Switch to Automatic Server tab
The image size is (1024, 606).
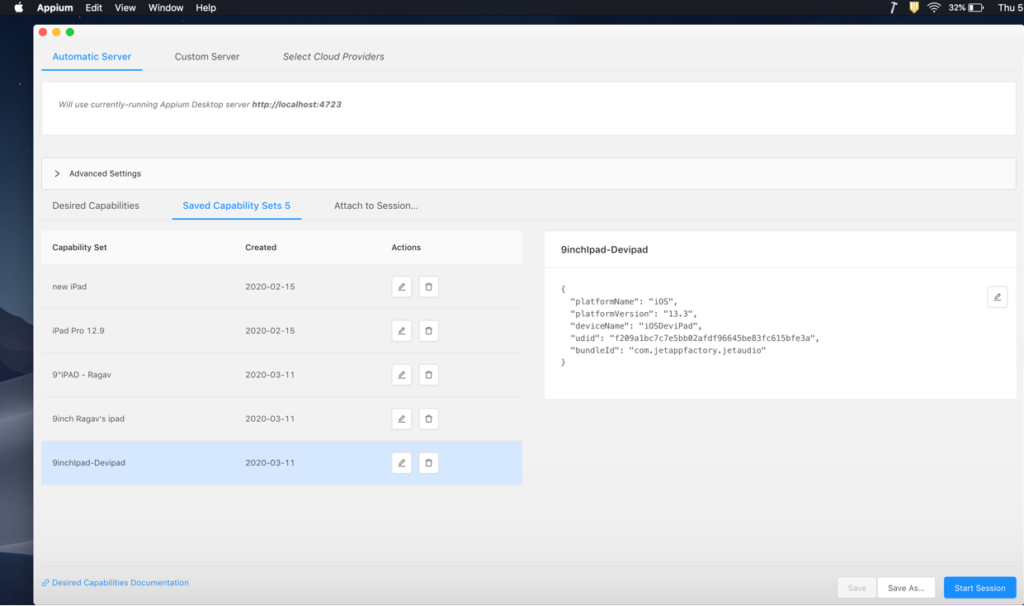[x=91, y=57]
